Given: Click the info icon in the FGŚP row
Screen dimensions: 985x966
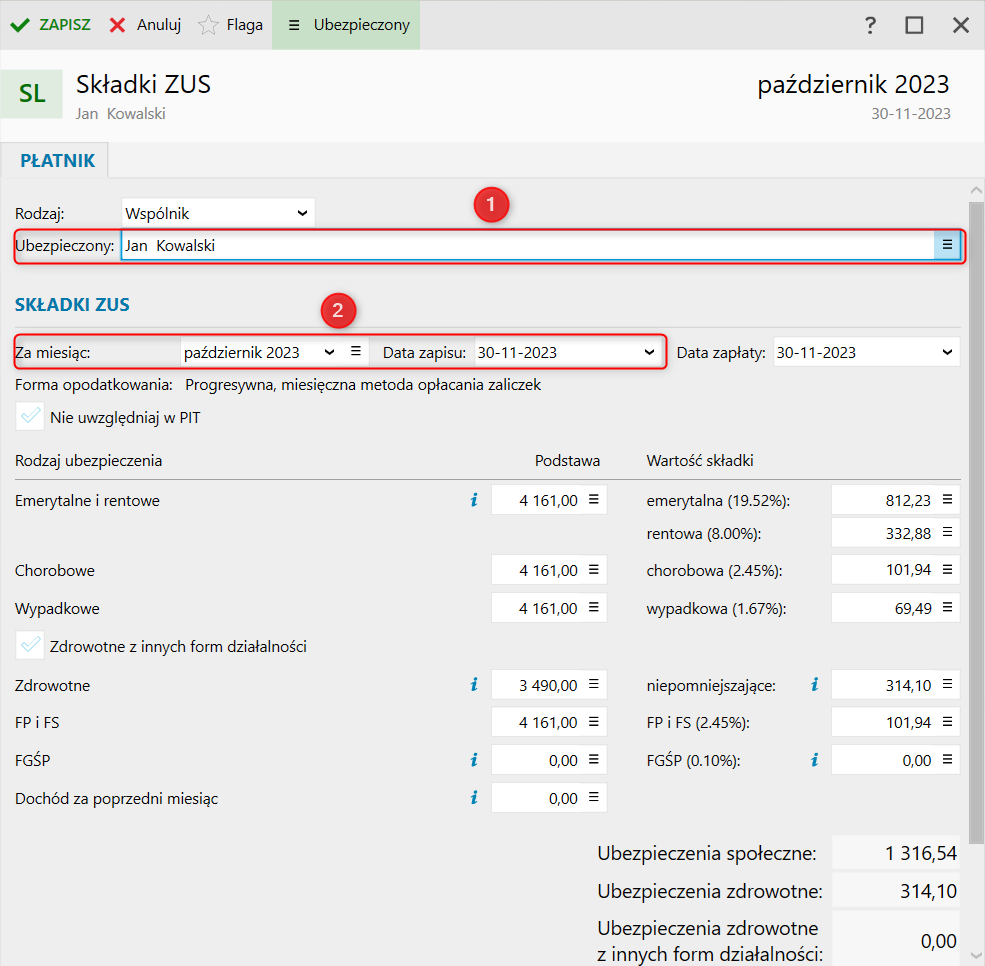Looking at the screenshot, I should pos(474,760).
